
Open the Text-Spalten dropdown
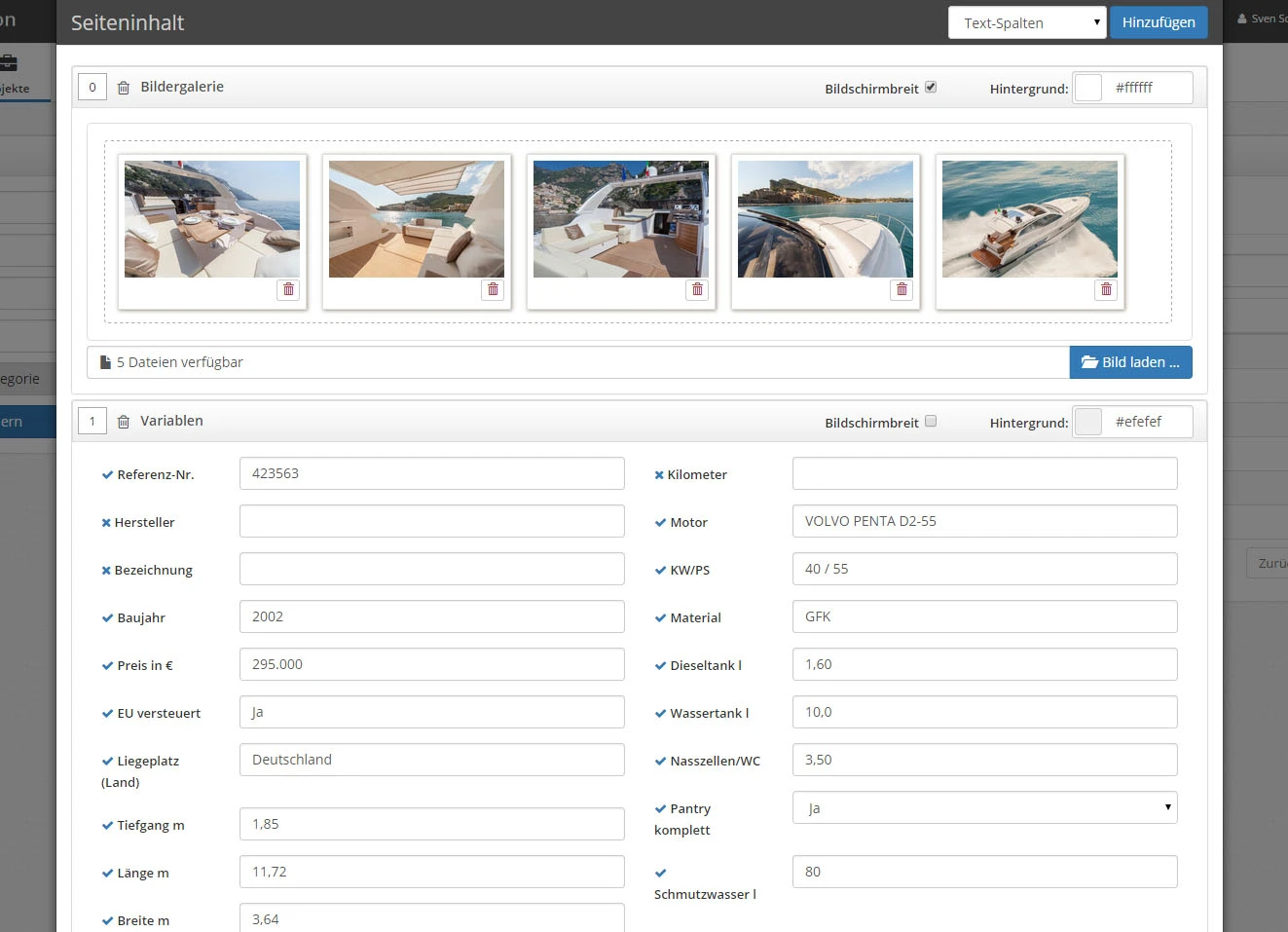click(x=1027, y=22)
